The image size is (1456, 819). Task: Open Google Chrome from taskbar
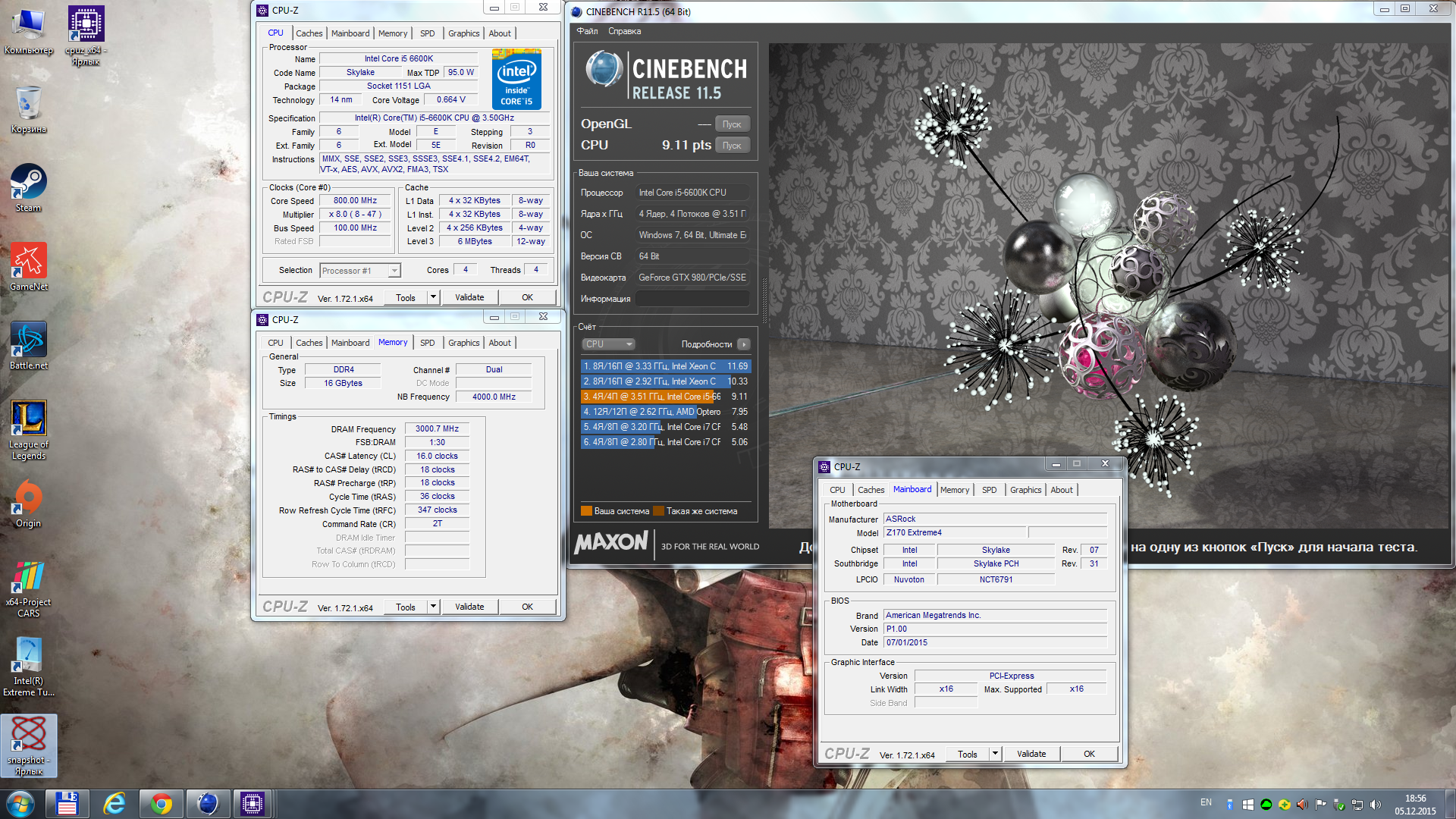coord(161,804)
